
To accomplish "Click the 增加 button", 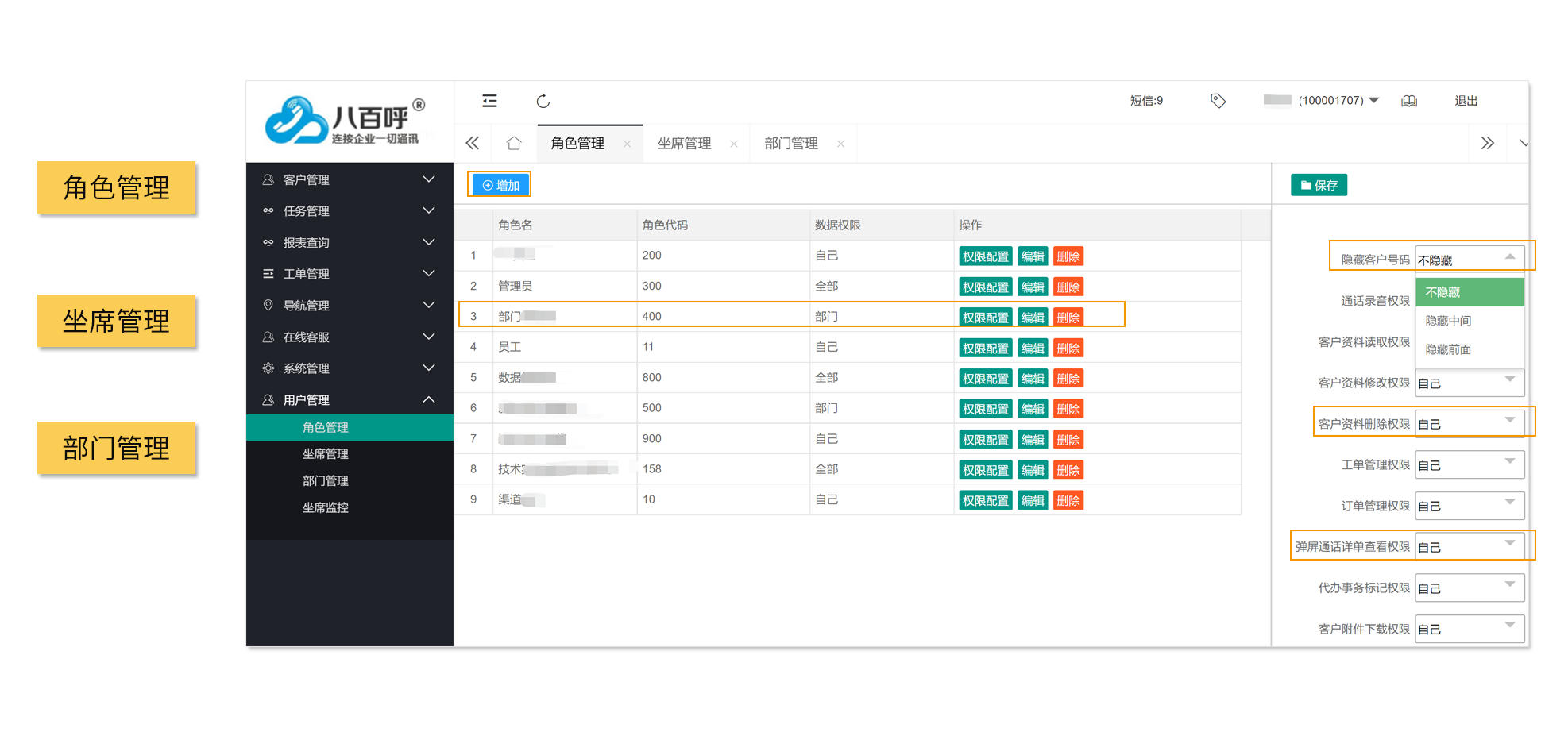I will (x=500, y=185).
